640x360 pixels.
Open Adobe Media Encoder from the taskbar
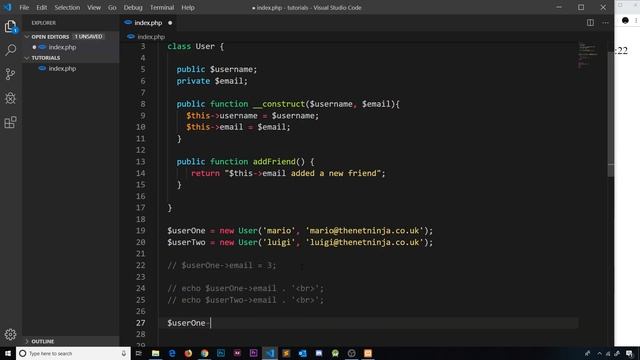click(x=237, y=353)
